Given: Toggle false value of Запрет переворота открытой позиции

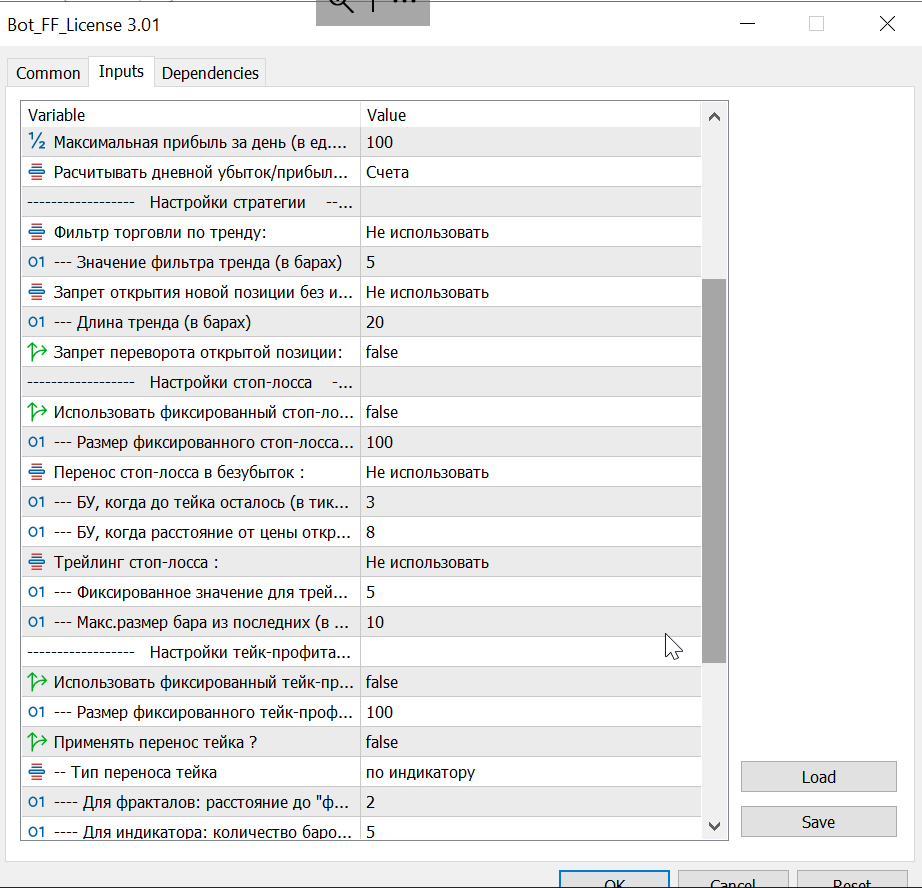Looking at the screenshot, I should pos(530,352).
